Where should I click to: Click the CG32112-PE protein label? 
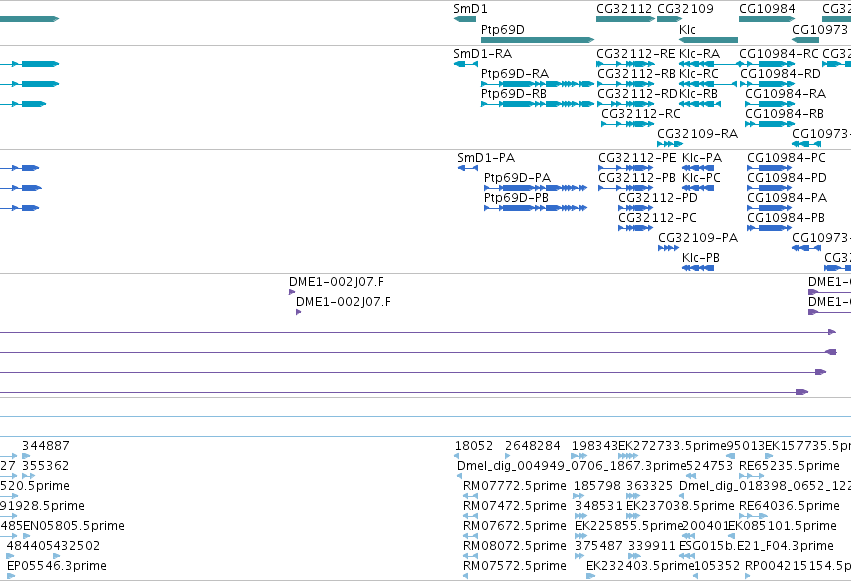637,158
